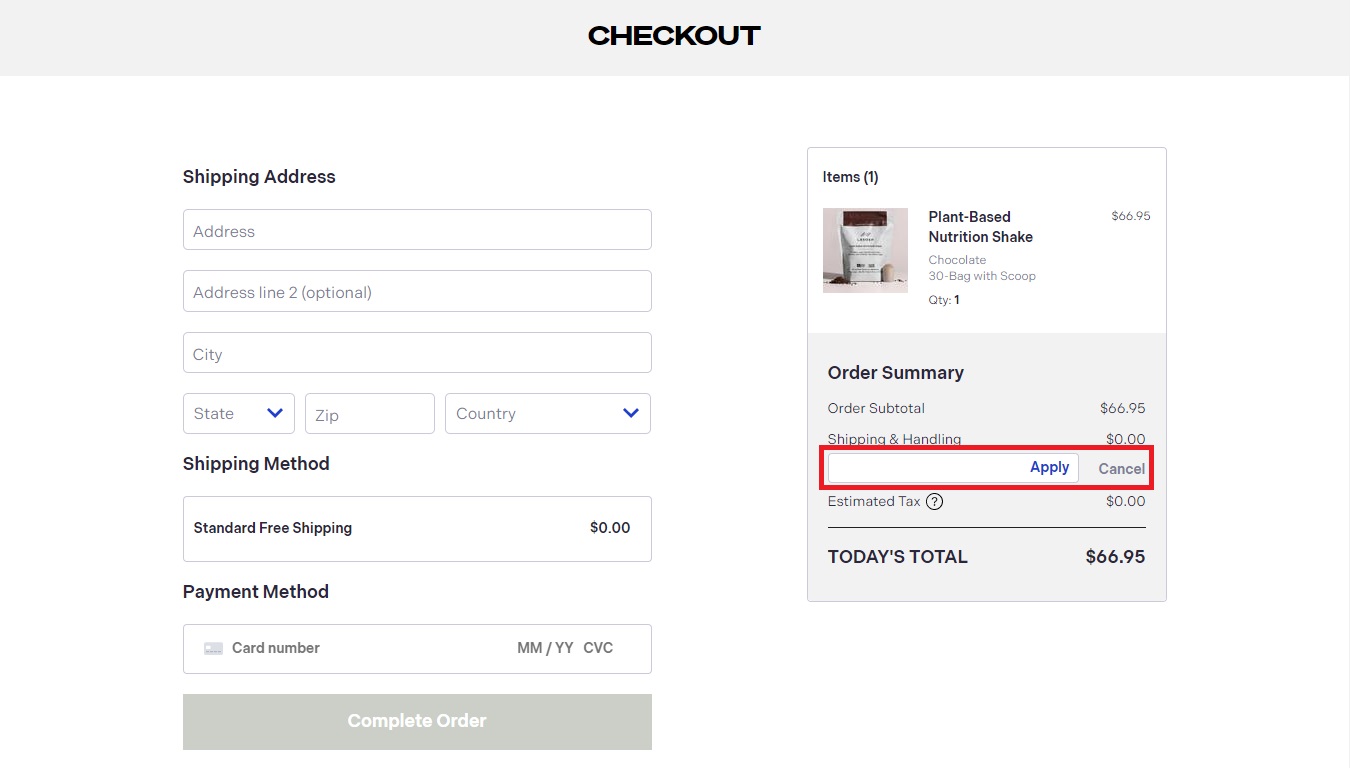The image size is (1350, 768).
Task: Click the Address input field
Action: point(417,230)
